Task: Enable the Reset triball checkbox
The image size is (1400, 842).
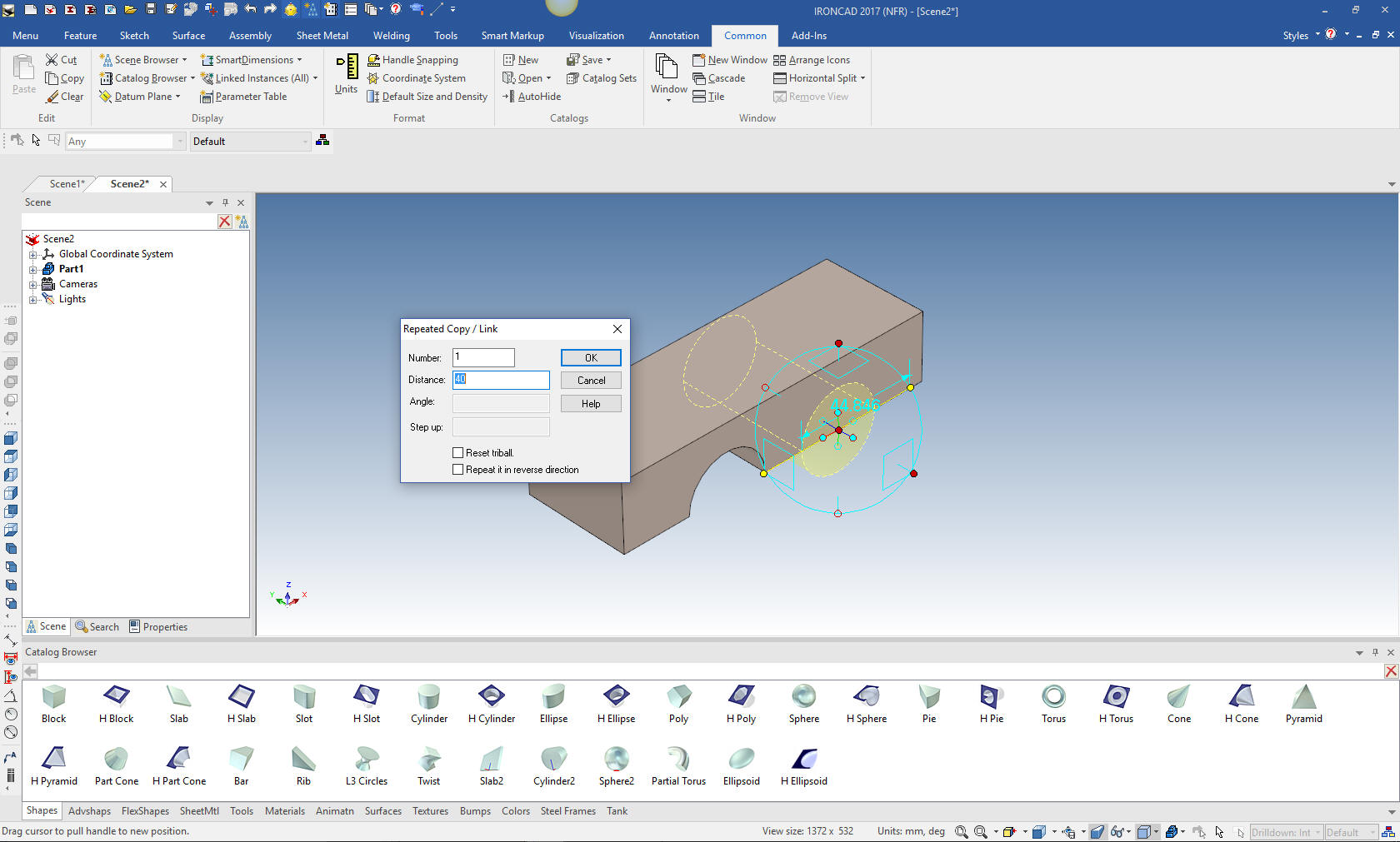Action: pos(457,453)
